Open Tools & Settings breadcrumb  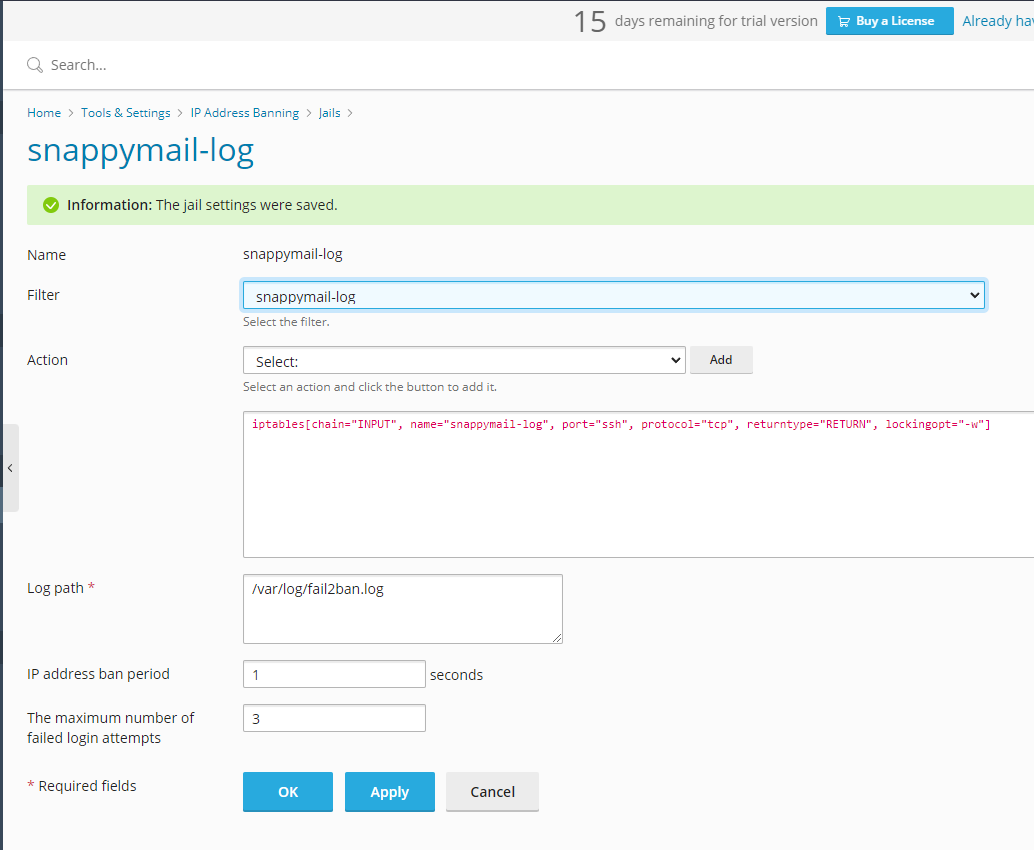click(125, 113)
